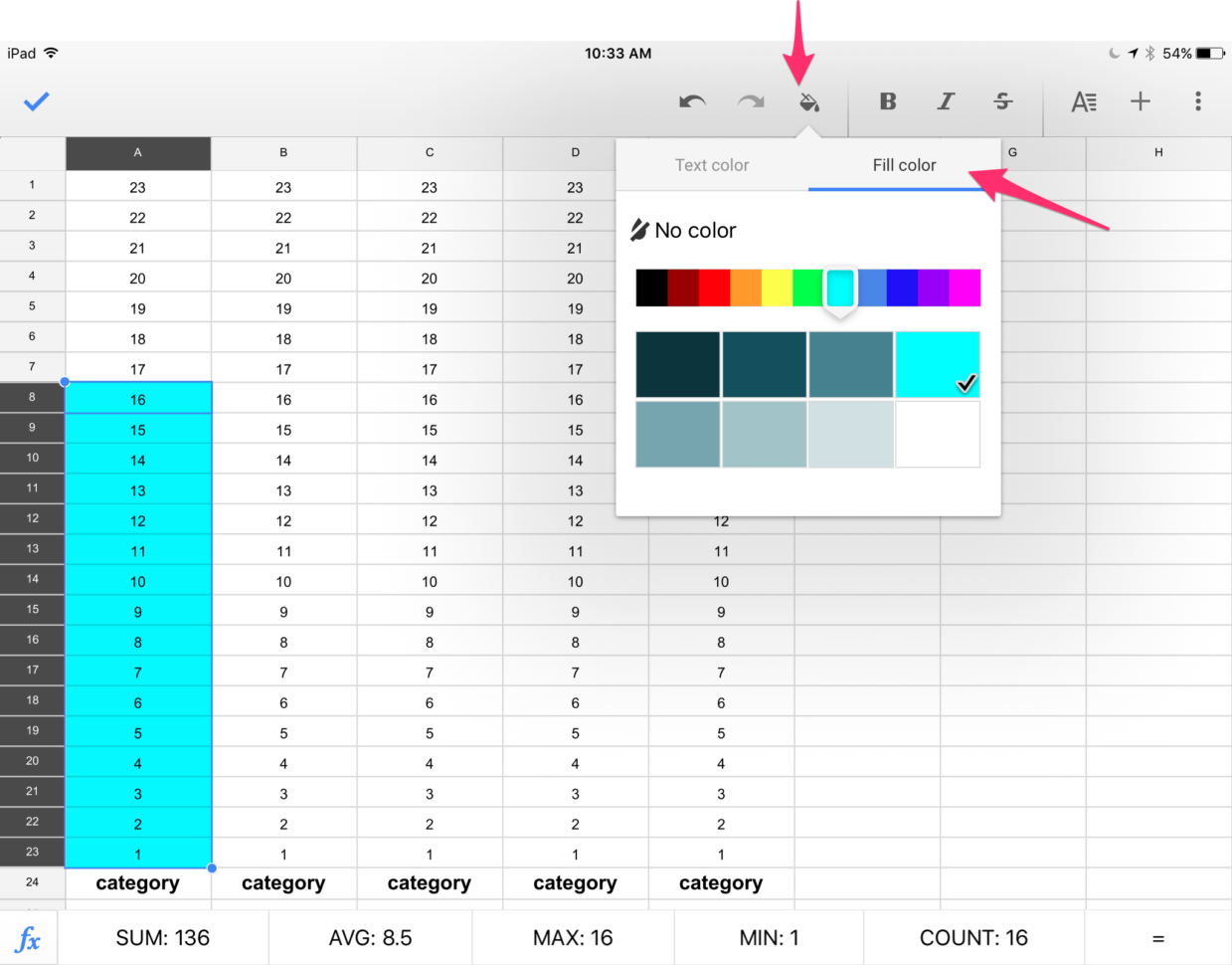The width and height of the screenshot is (1232, 965).
Task: Select column B header
Action: coord(284,154)
